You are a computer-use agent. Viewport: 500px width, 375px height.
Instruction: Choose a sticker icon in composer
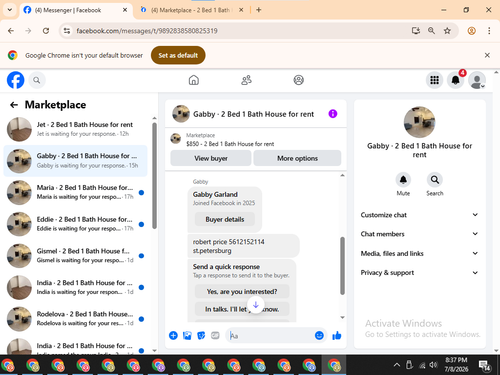201,335
